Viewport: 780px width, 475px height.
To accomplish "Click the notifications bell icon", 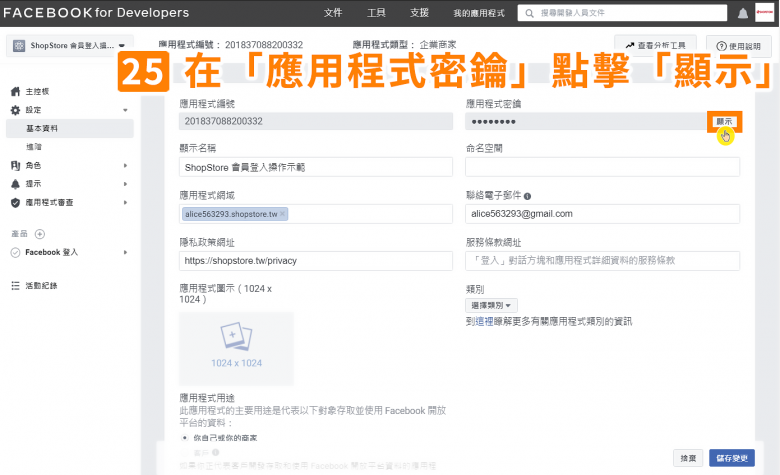I will tap(743, 13).
